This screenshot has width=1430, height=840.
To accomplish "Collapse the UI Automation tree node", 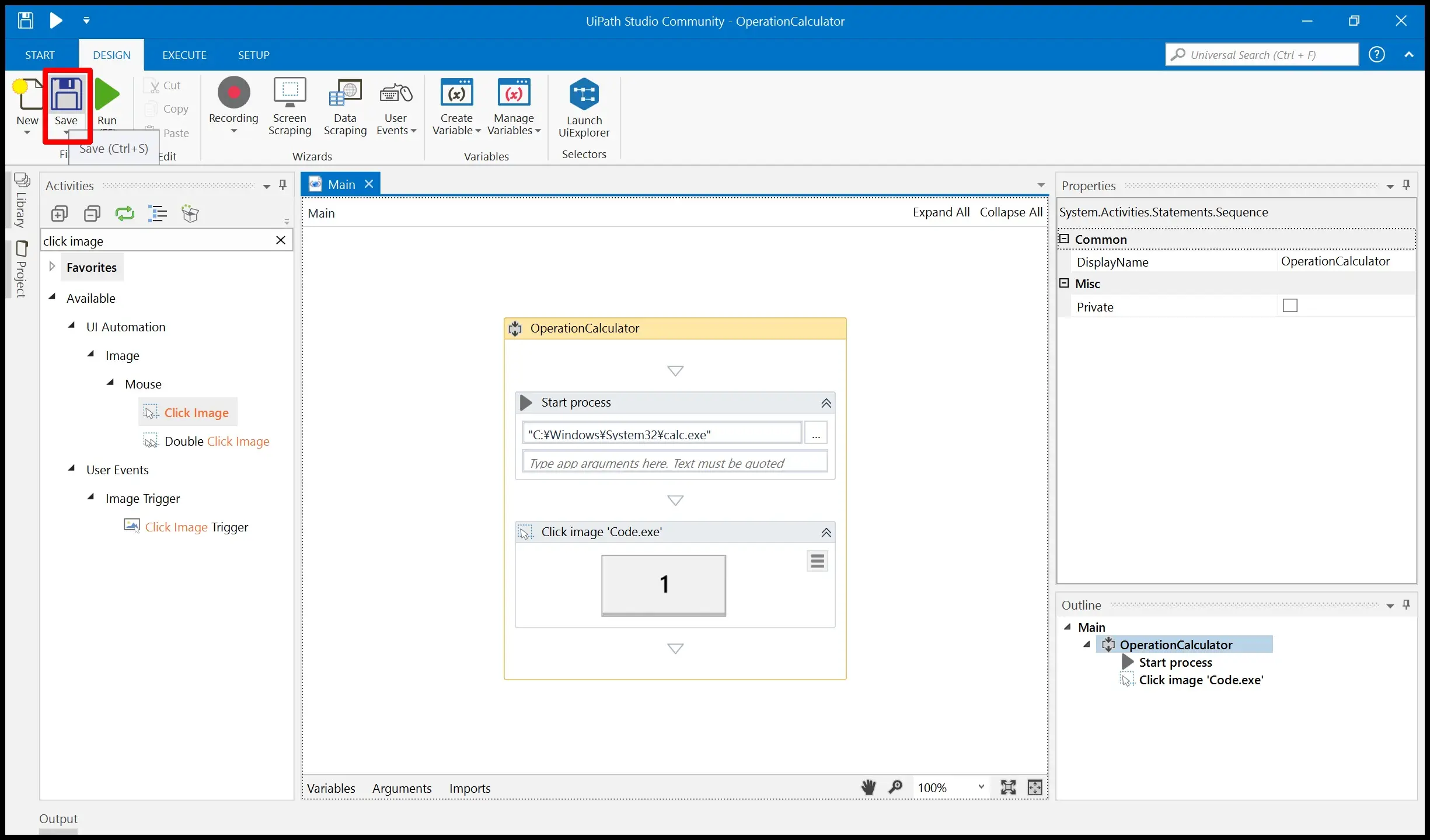I will [x=72, y=325].
